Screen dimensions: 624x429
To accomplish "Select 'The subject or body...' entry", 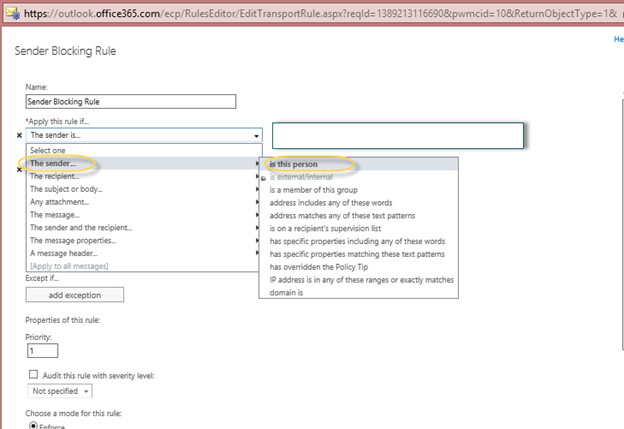I will [142, 189].
